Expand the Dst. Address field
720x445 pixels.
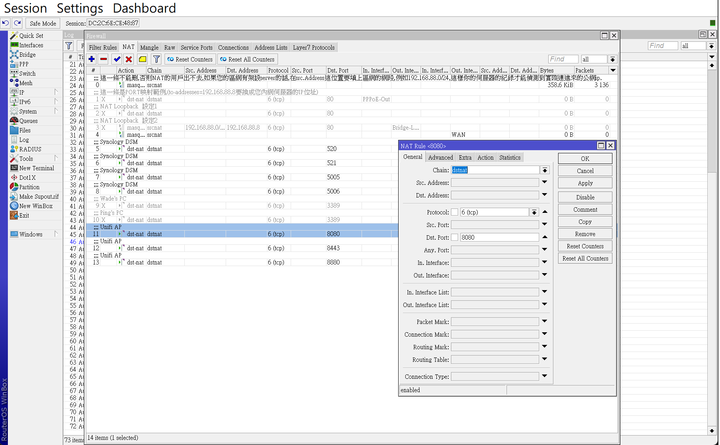tap(545, 195)
